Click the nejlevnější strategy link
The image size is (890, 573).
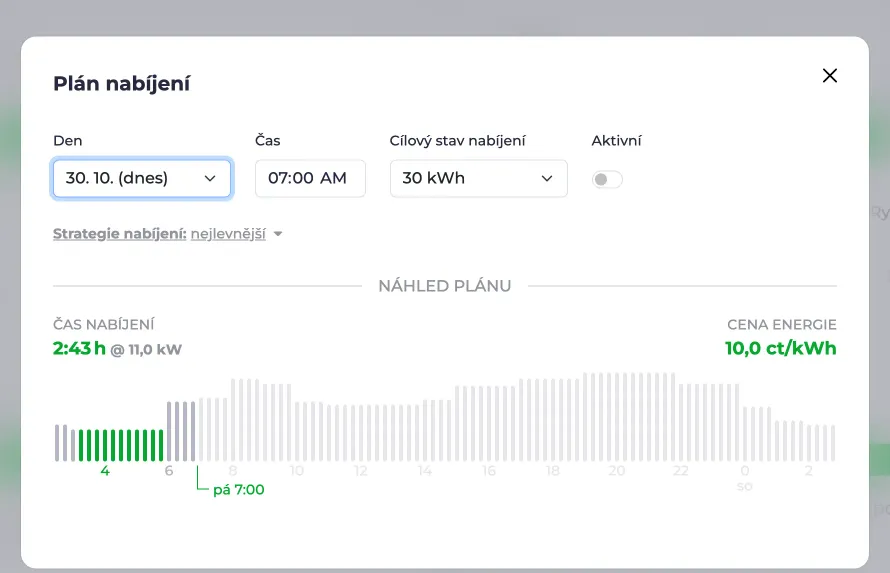[228, 234]
